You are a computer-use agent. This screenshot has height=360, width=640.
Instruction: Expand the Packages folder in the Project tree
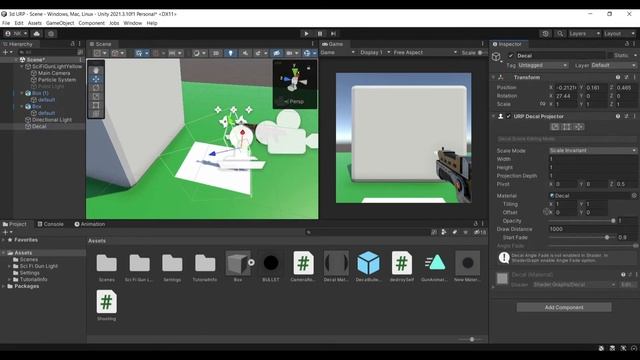pos(4,286)
